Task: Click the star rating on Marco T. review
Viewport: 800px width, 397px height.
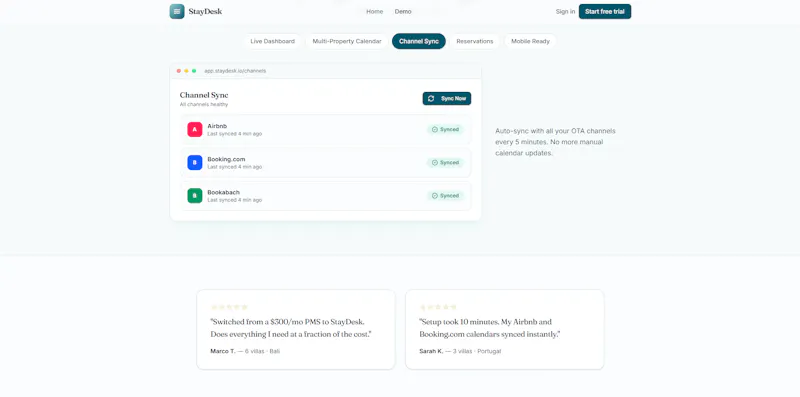Action: (230, 307)
